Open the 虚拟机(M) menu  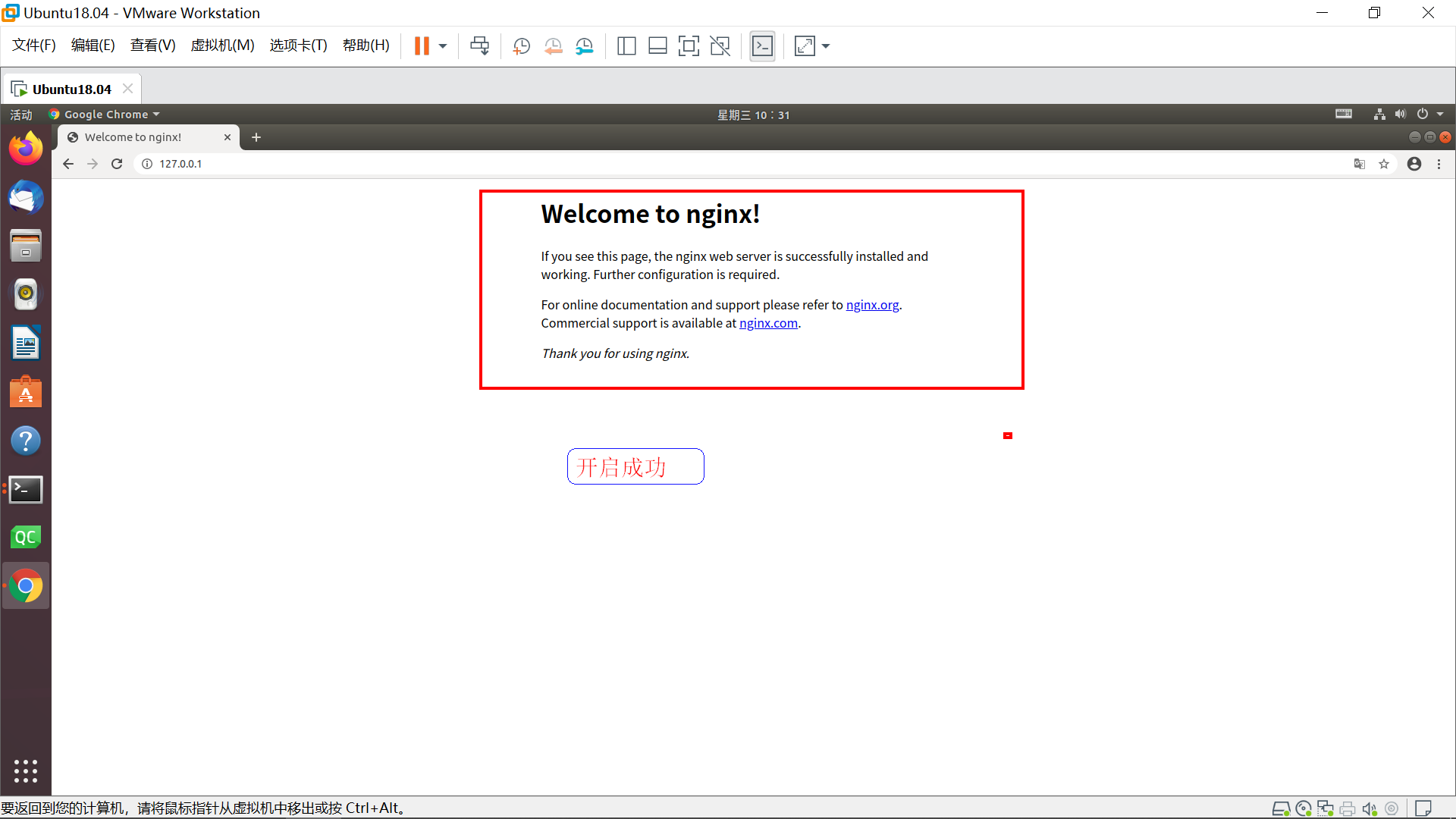tap(222, 45)
